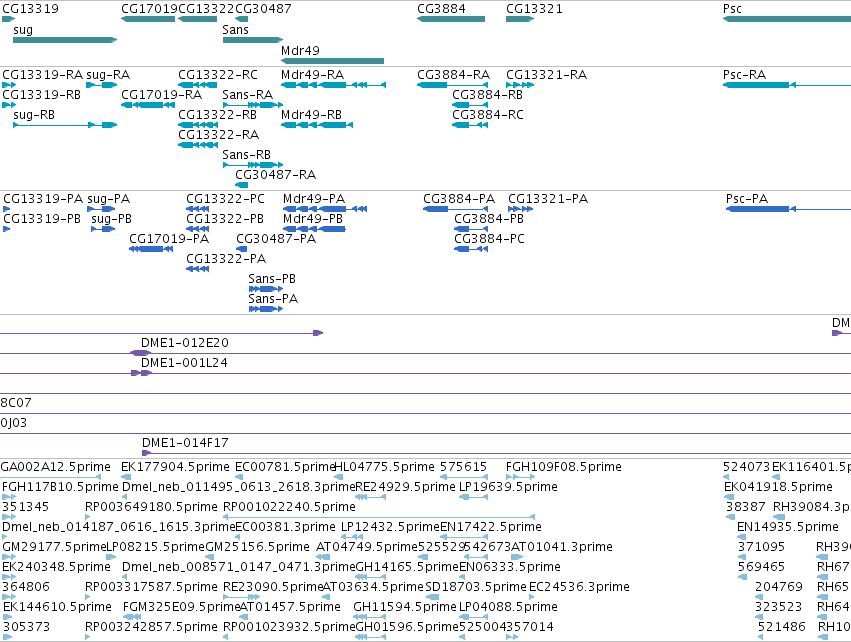The height and width of the screenshot is (642, 851).
Task: Click EST label SD18703.5prime
Action: click(x=476, y=587)
